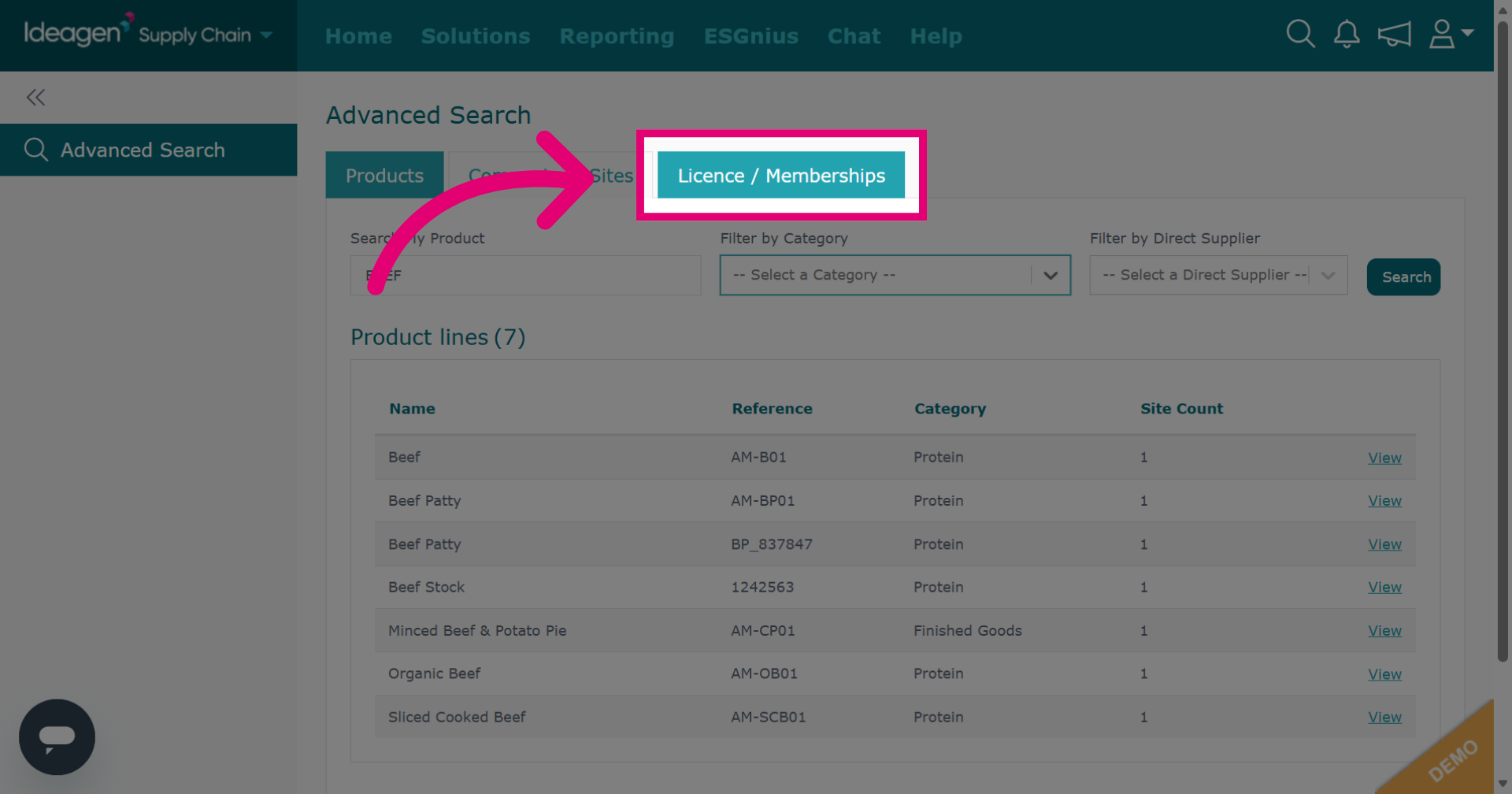Collapse the sidebar with double chevron
Screen dimensions: 1512x794
point(35,98)
